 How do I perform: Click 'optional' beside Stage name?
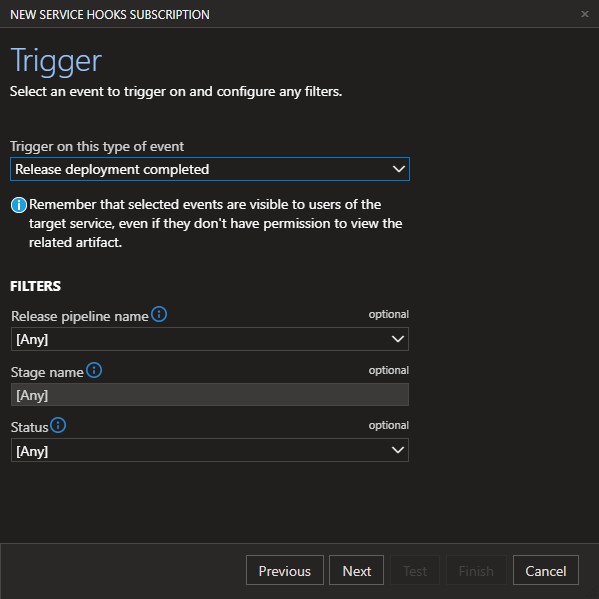[x=389, y=370]
